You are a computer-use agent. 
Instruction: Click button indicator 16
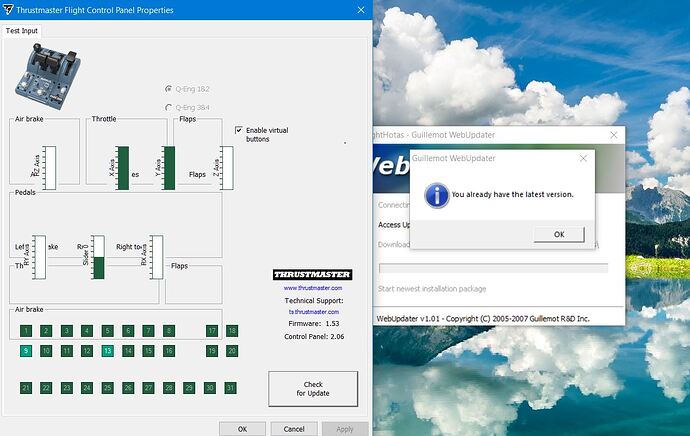click(x=169, y=351)
